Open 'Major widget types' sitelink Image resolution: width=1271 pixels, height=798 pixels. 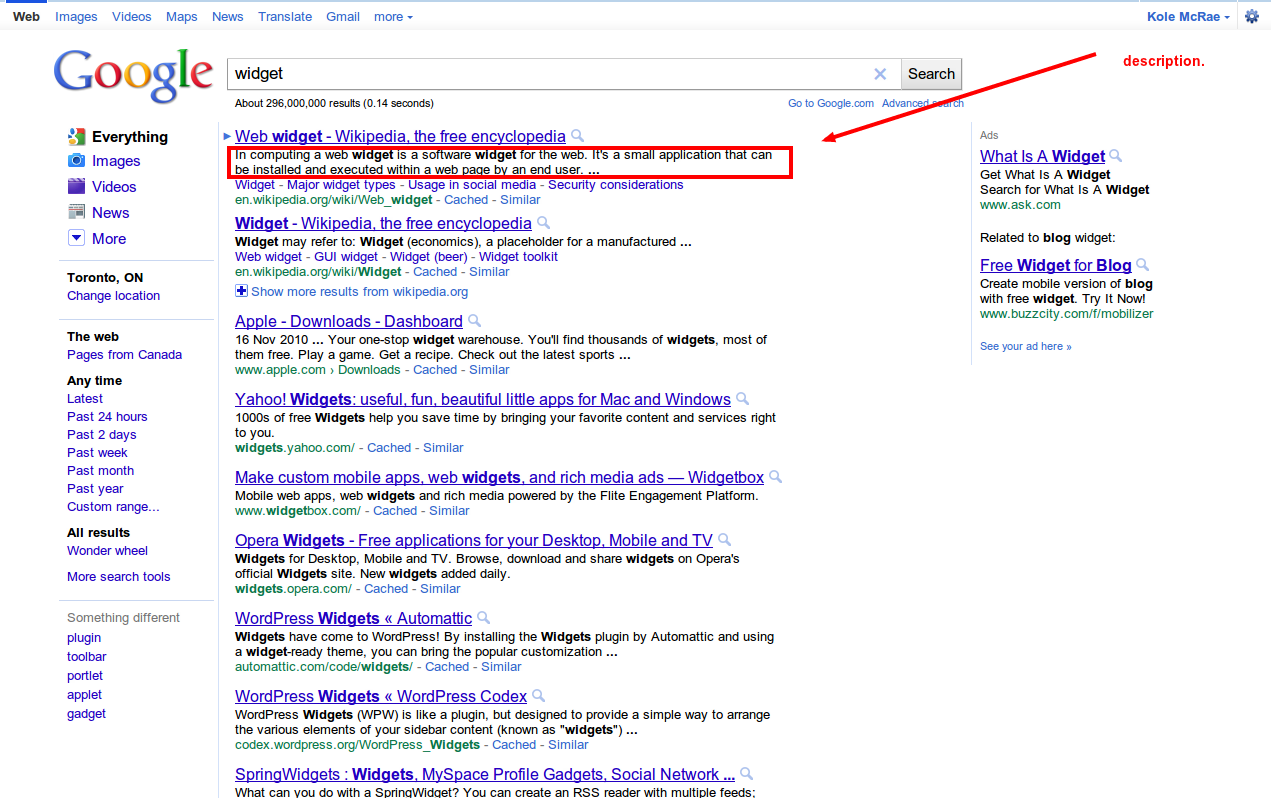click(341, 184)
